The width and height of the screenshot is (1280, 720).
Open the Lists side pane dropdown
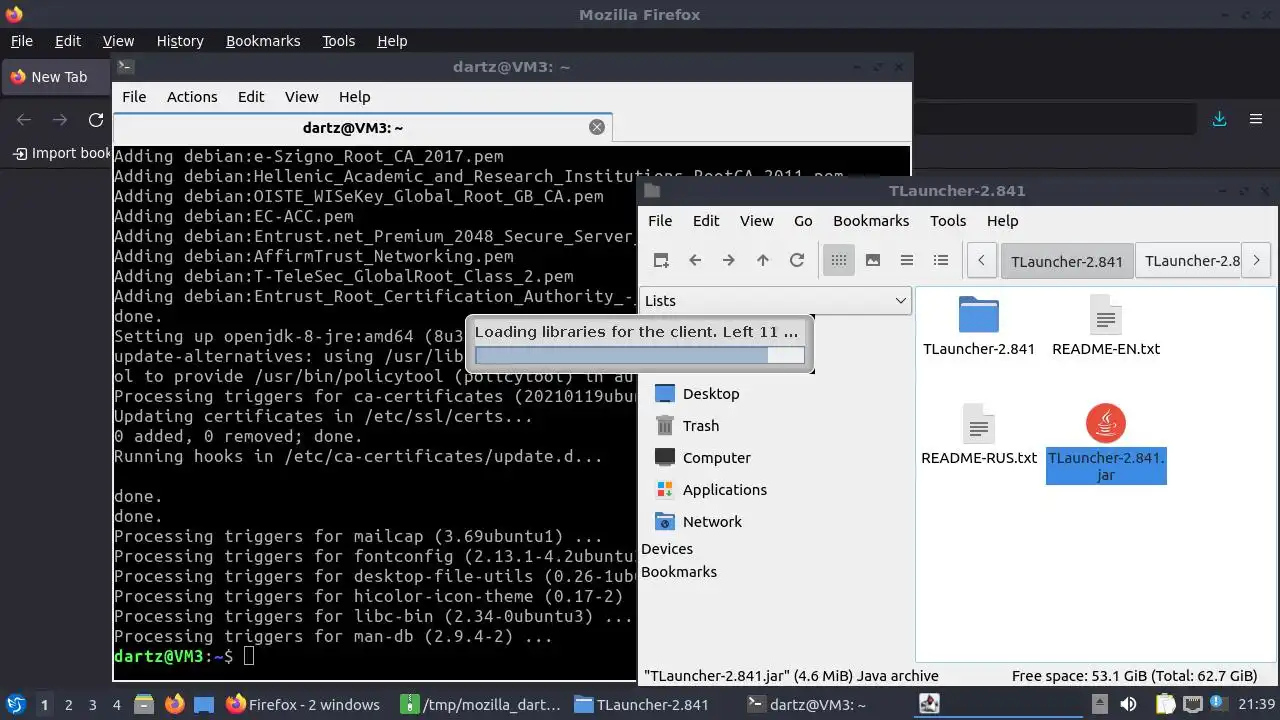(x=776, y=300)
